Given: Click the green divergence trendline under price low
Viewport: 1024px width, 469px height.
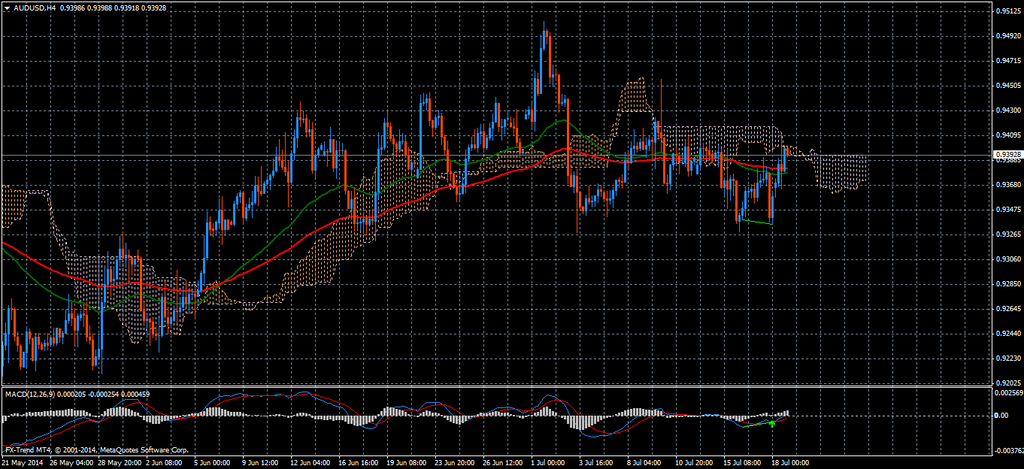Looking at the screenshot, I should point(757,222).
